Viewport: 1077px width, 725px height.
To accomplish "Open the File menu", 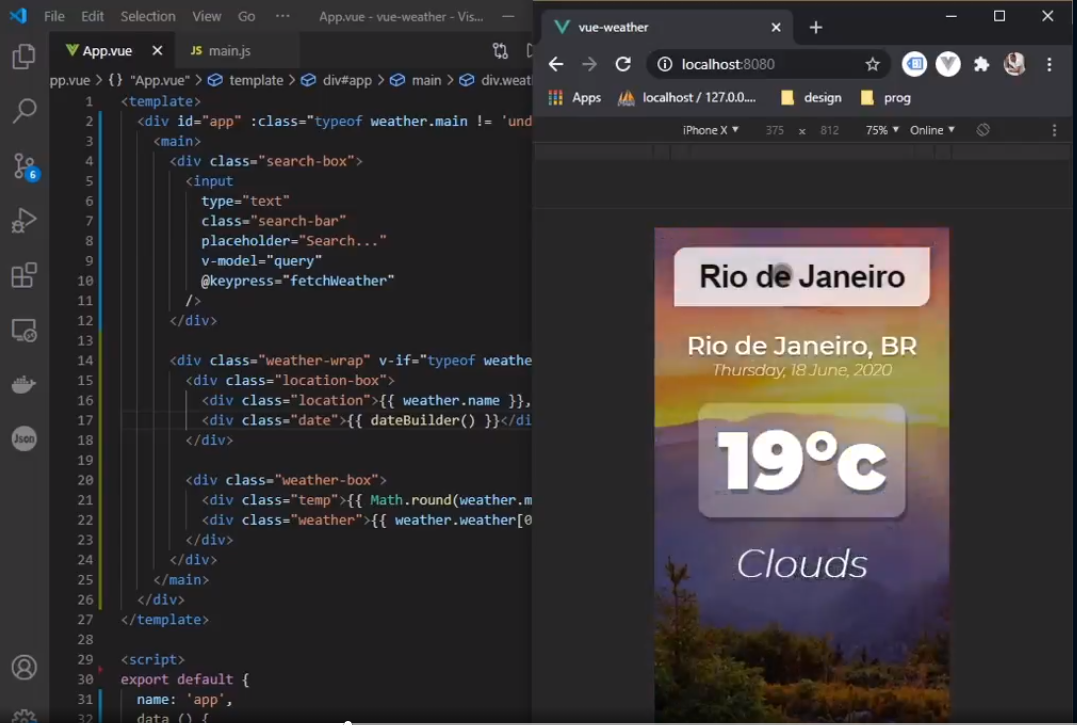I will coord(54,16).
